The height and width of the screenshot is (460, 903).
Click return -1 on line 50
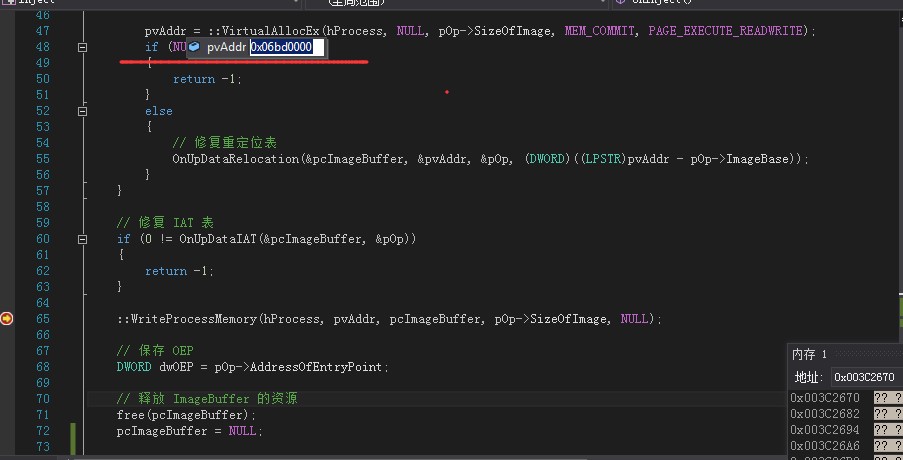click(207, 79)
